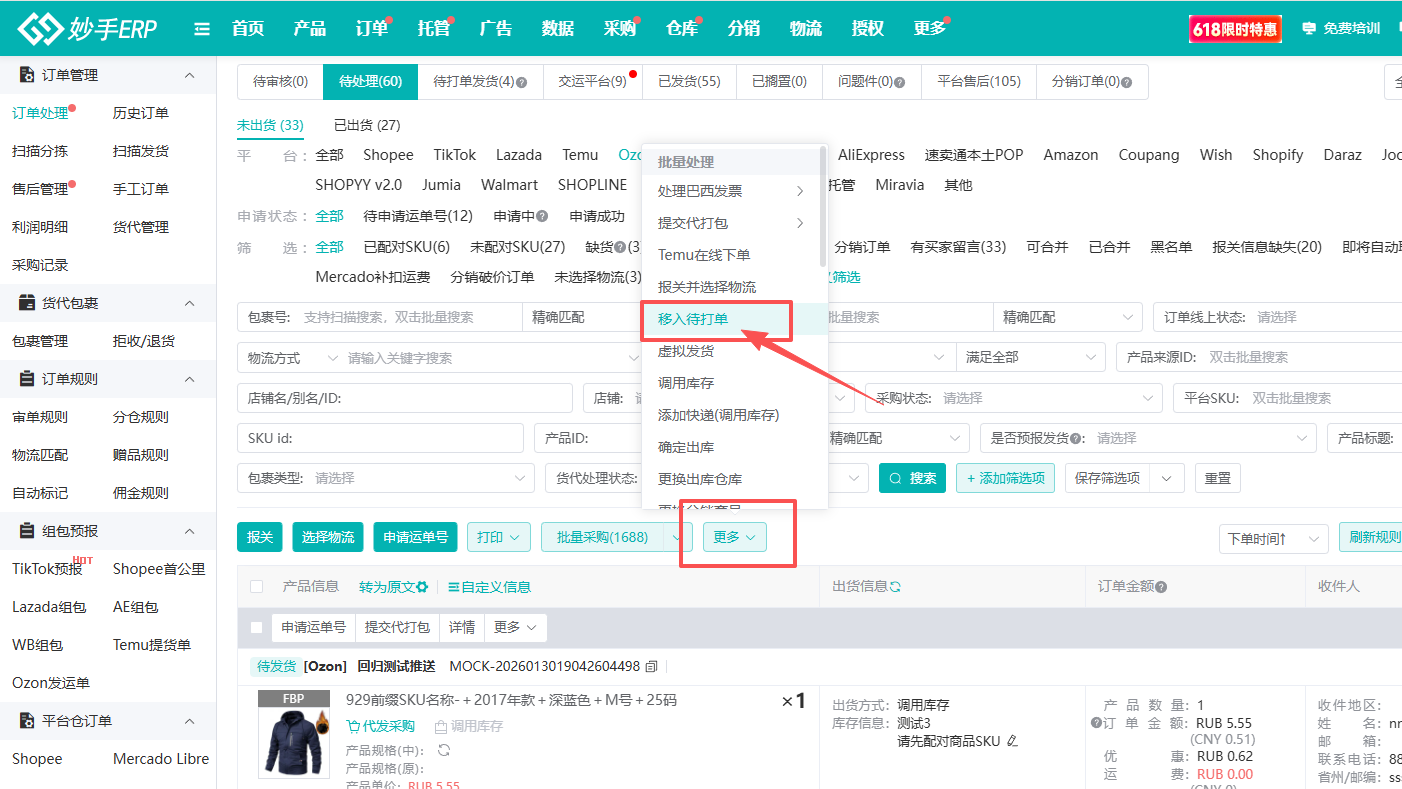The height and width of the screenshot is (789, 1402).
Task: Open the 下单时间 sort dropdown
Action: pos(1273,539)
